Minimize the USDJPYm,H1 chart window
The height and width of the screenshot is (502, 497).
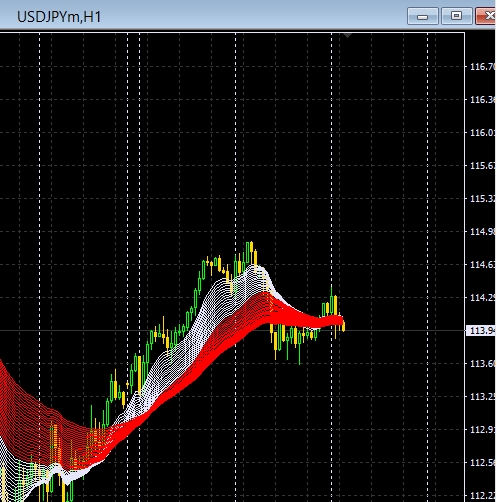point(423,16)
